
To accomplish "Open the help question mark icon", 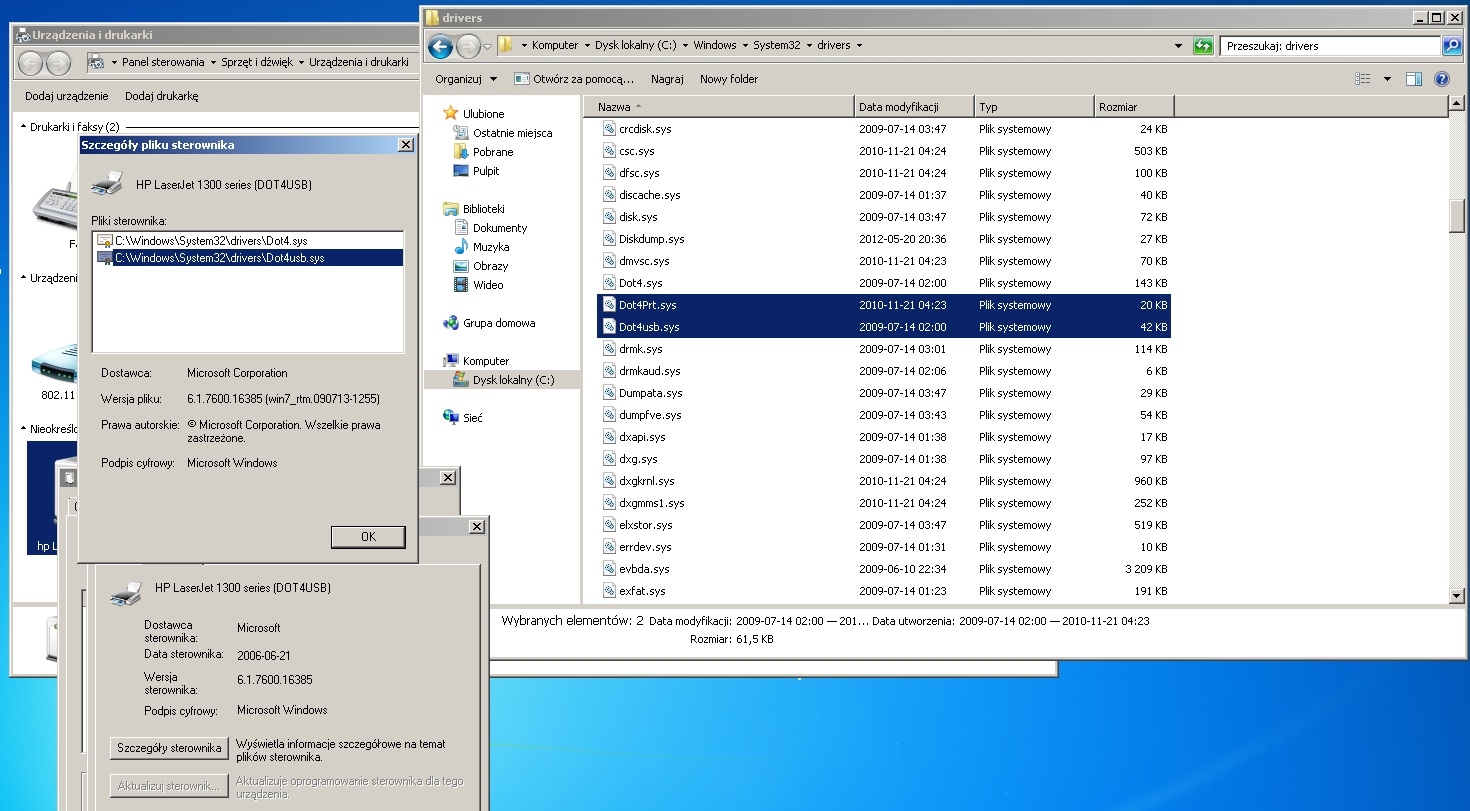I will point(1441,79).
